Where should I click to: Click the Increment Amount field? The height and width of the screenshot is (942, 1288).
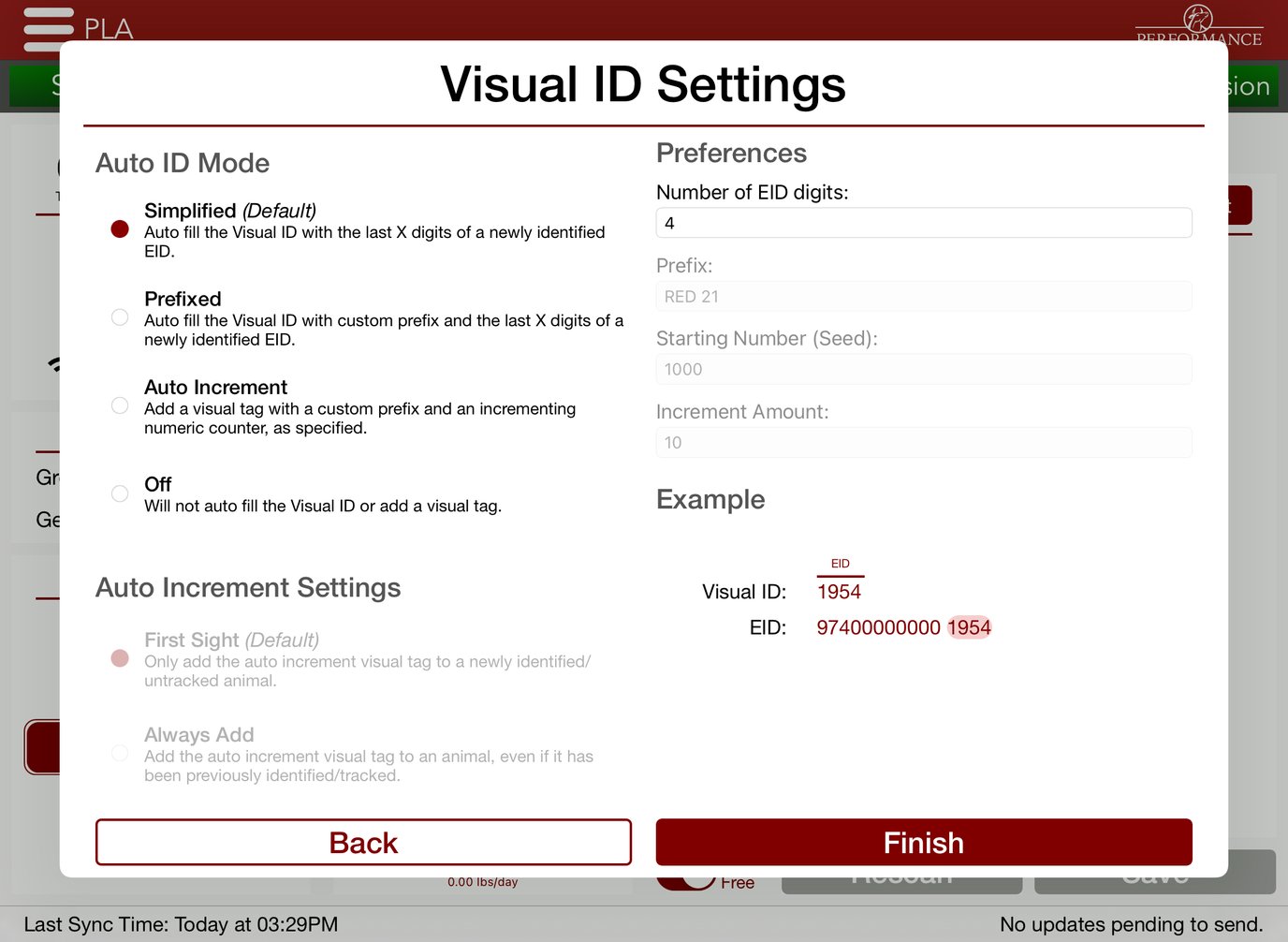click(x=923, y=442)
